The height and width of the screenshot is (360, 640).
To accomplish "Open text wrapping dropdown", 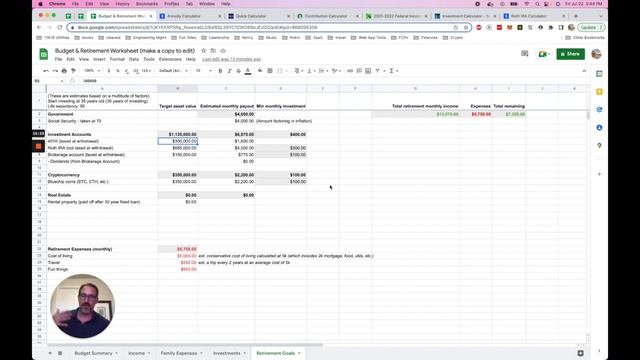I will (323, 71).
